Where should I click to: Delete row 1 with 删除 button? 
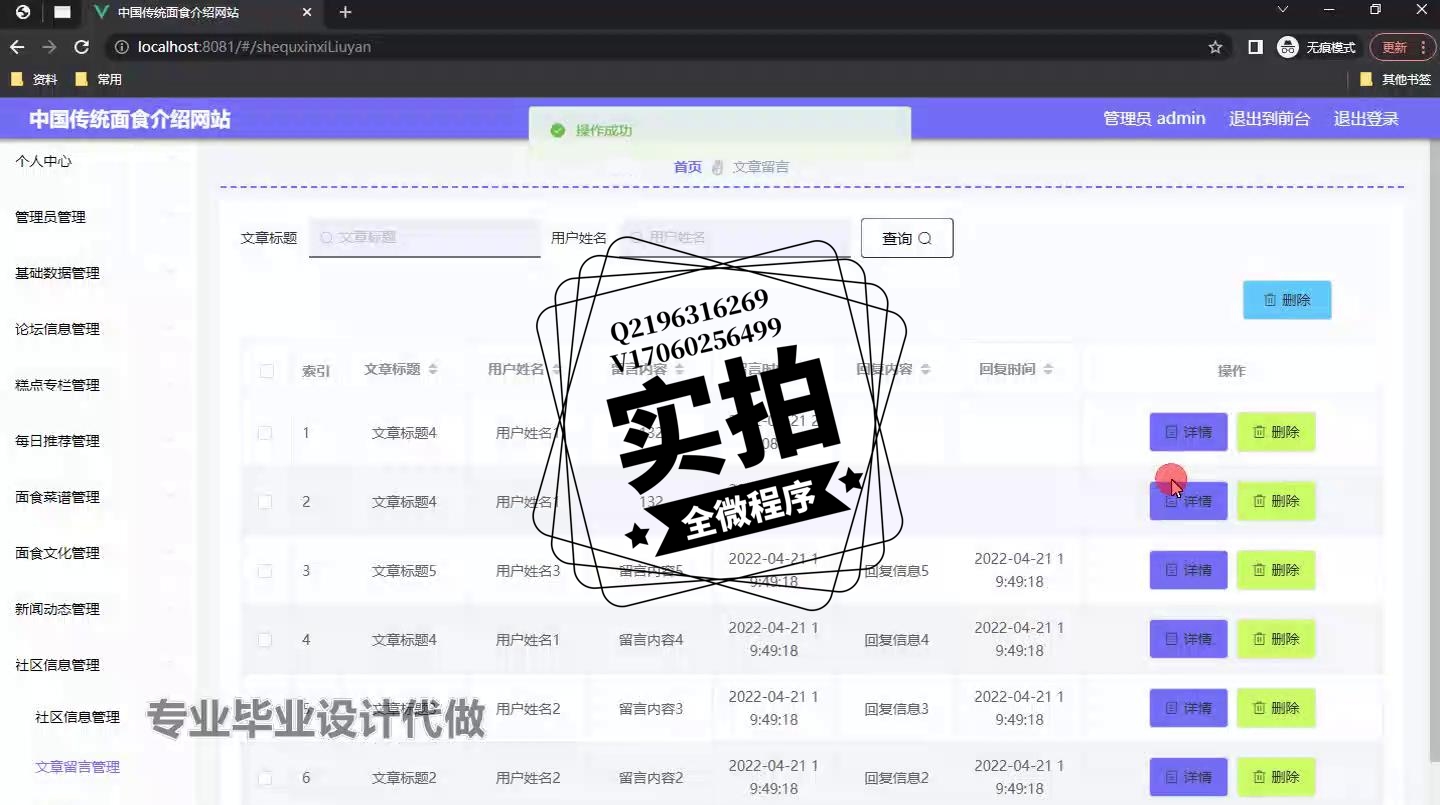click(x=1276, y=432)
